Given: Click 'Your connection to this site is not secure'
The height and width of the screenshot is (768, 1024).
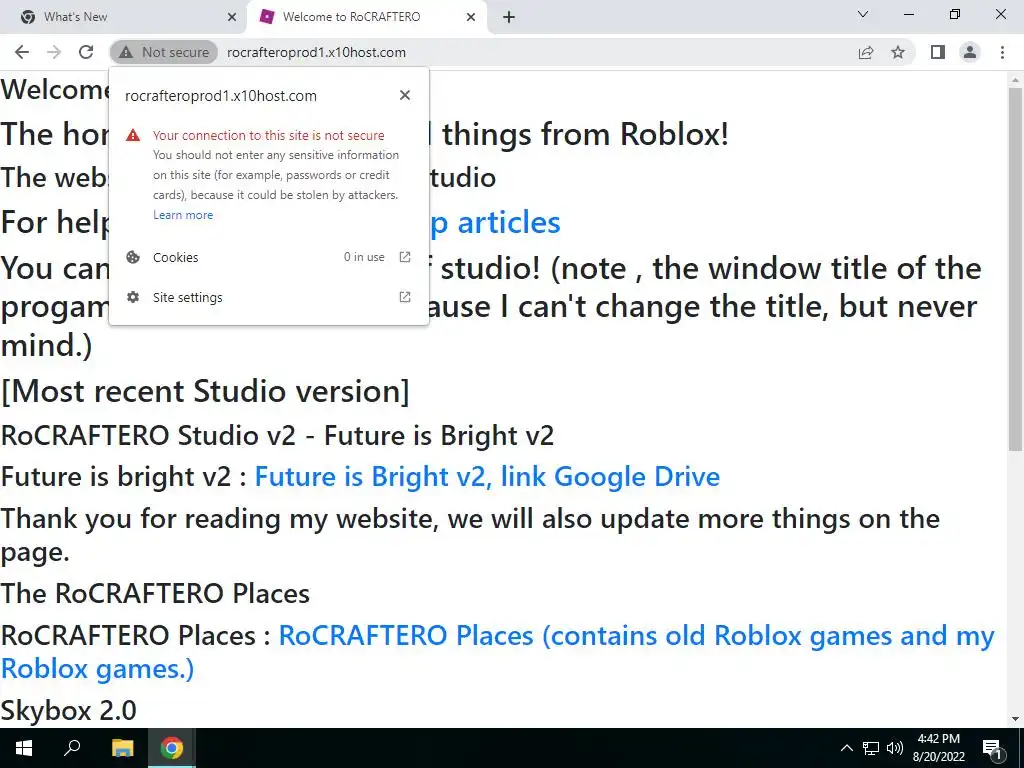Looking at the screenshot, I should point(268,135).
